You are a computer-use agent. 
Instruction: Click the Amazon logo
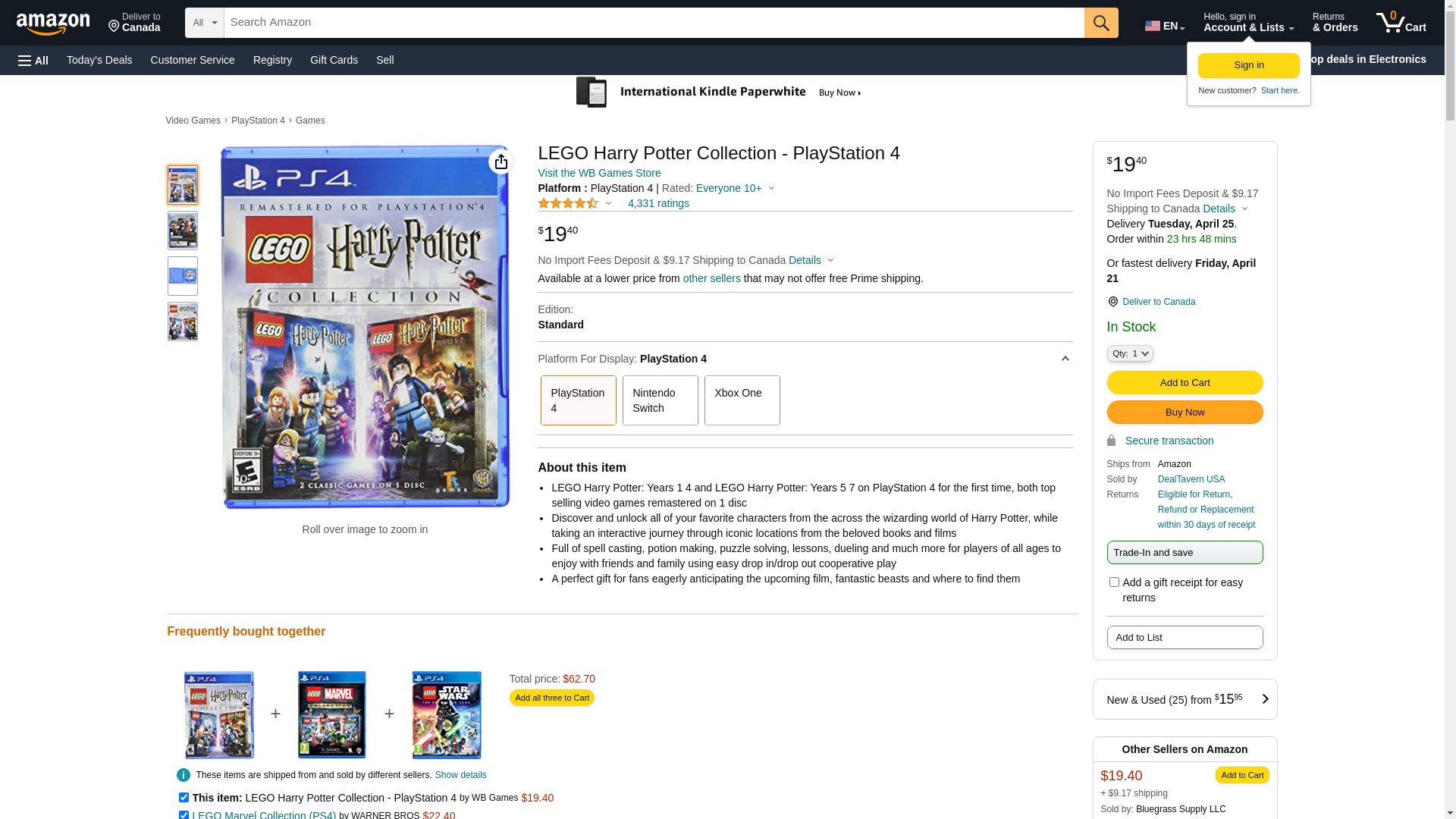click(53, 24)
